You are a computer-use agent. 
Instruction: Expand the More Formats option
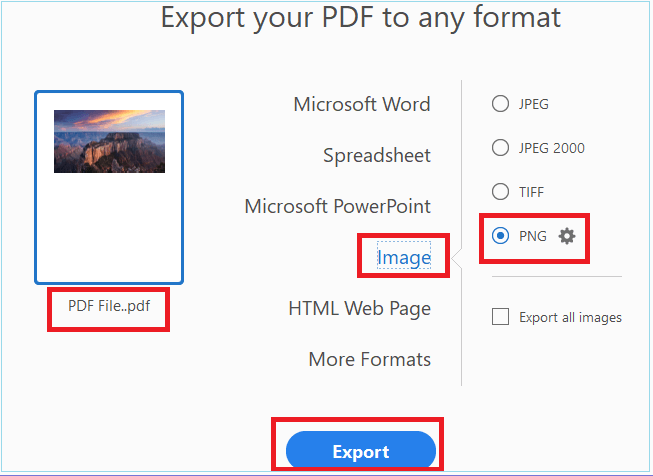click(370, 359)
